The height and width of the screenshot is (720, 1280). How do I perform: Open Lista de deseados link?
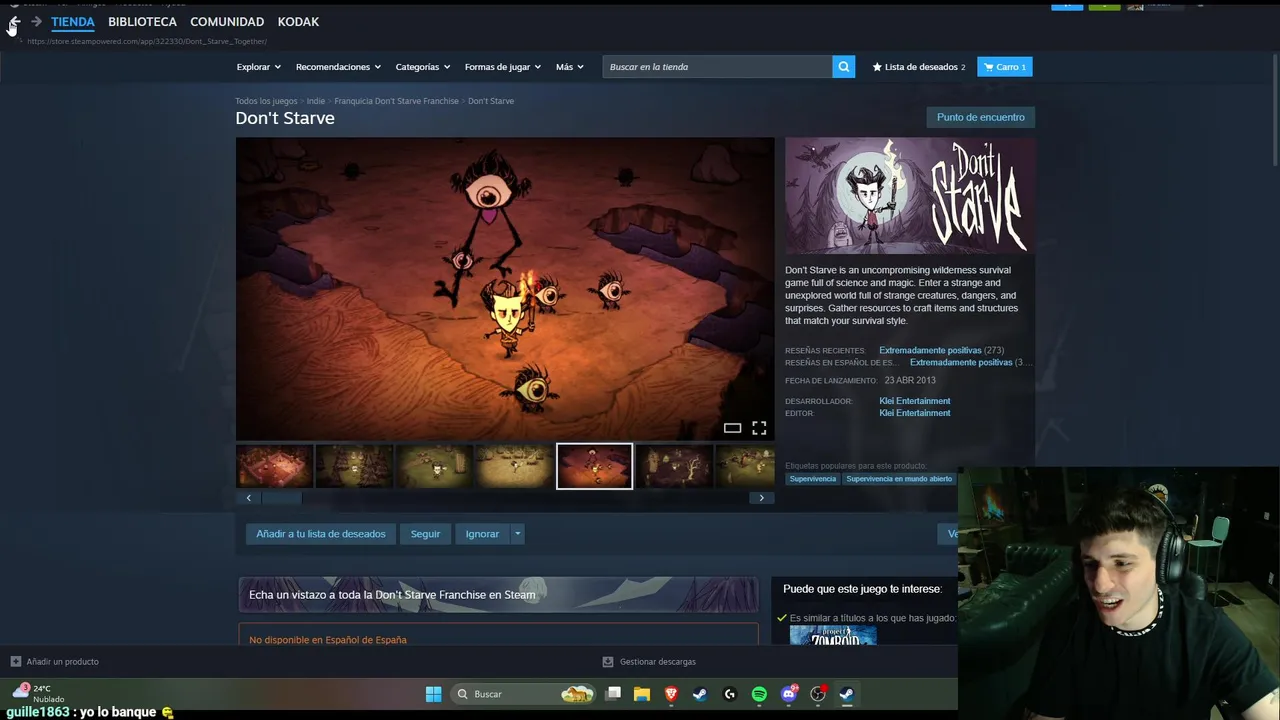point(919,67)
